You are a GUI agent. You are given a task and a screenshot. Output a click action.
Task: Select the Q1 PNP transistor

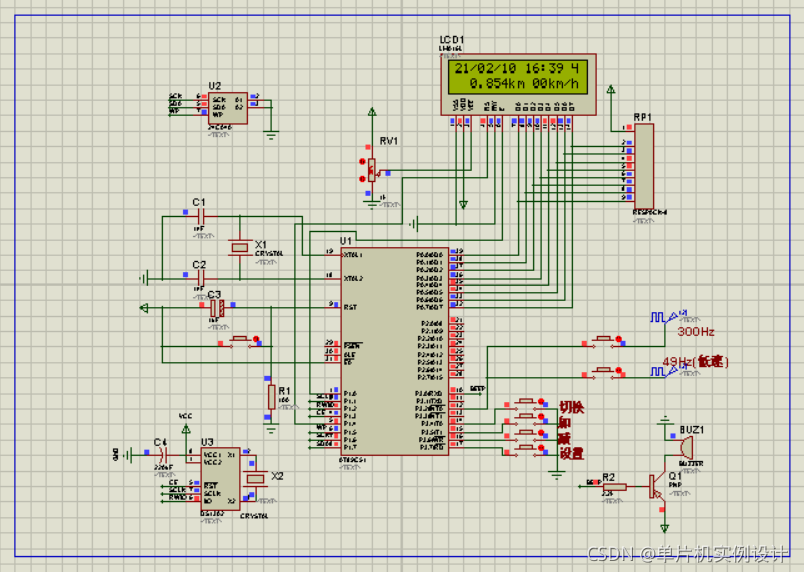click(655, 487)
